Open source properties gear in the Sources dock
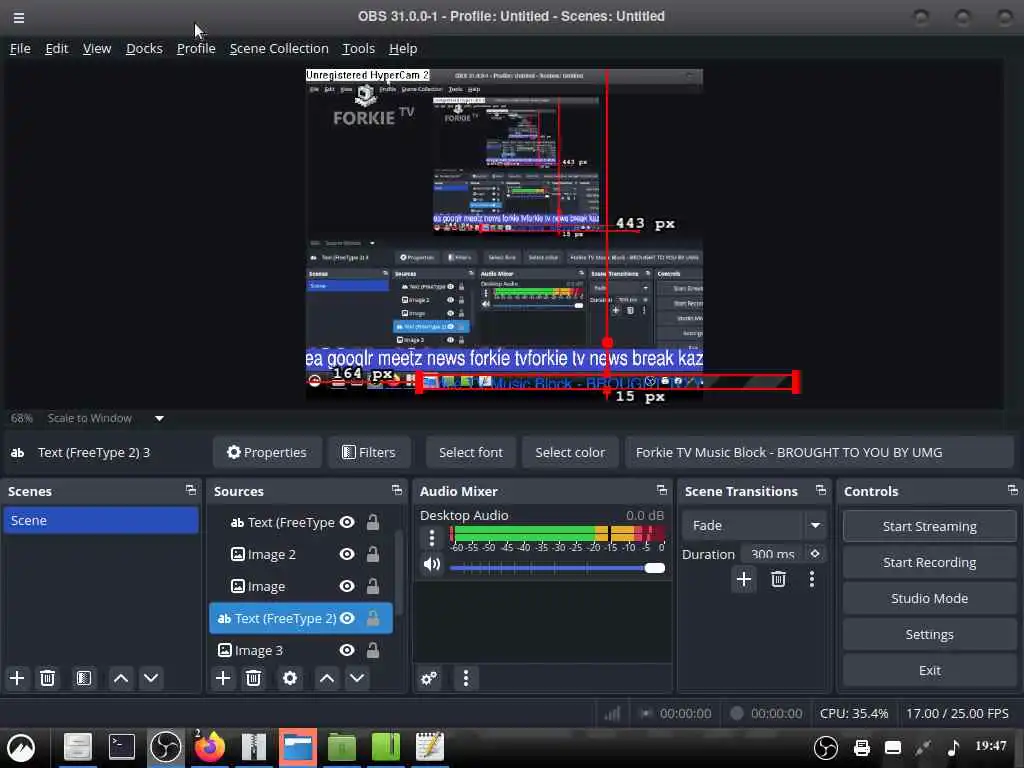The height and width of the screenshot is (768, 1024). tap(290, 678)
